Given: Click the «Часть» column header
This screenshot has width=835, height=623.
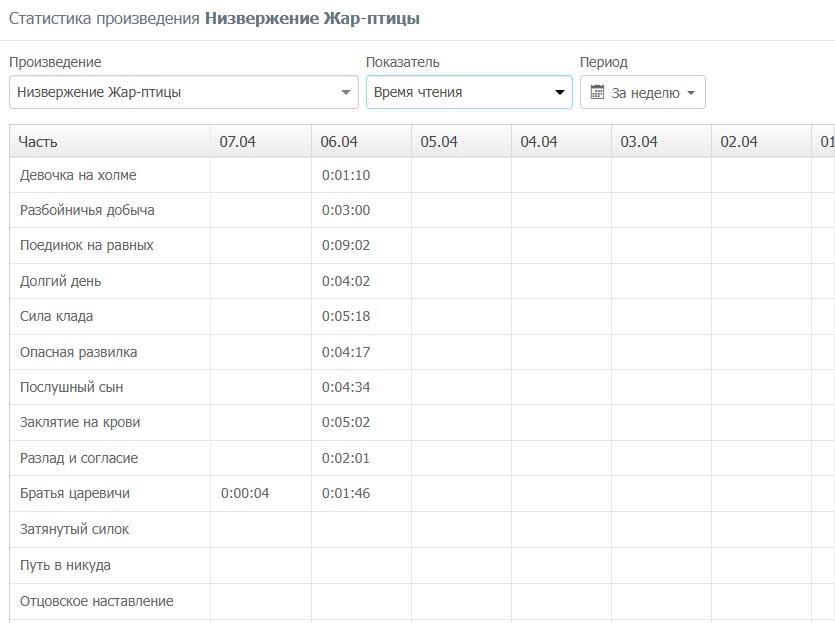Looking at the screenshot, I should pos(38,142).
